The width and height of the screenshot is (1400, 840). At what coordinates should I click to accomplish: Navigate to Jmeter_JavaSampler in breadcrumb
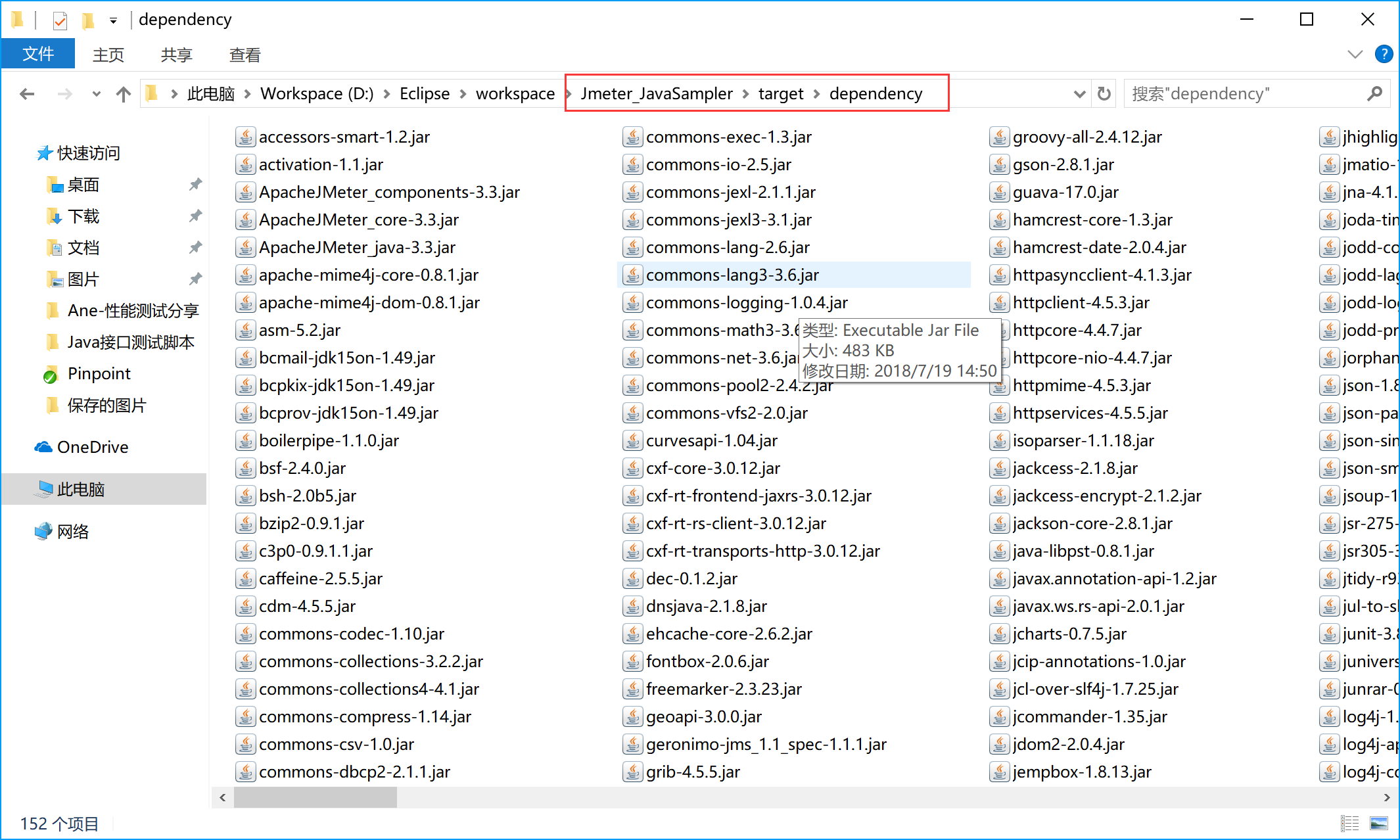pyautogui.click(x=656, y=94)
